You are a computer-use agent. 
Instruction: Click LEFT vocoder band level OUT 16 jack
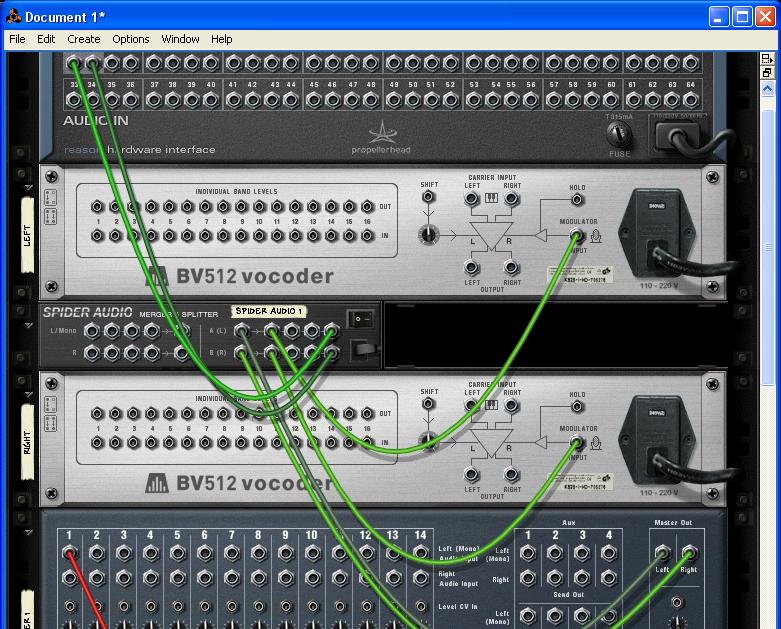pos(367,206)
